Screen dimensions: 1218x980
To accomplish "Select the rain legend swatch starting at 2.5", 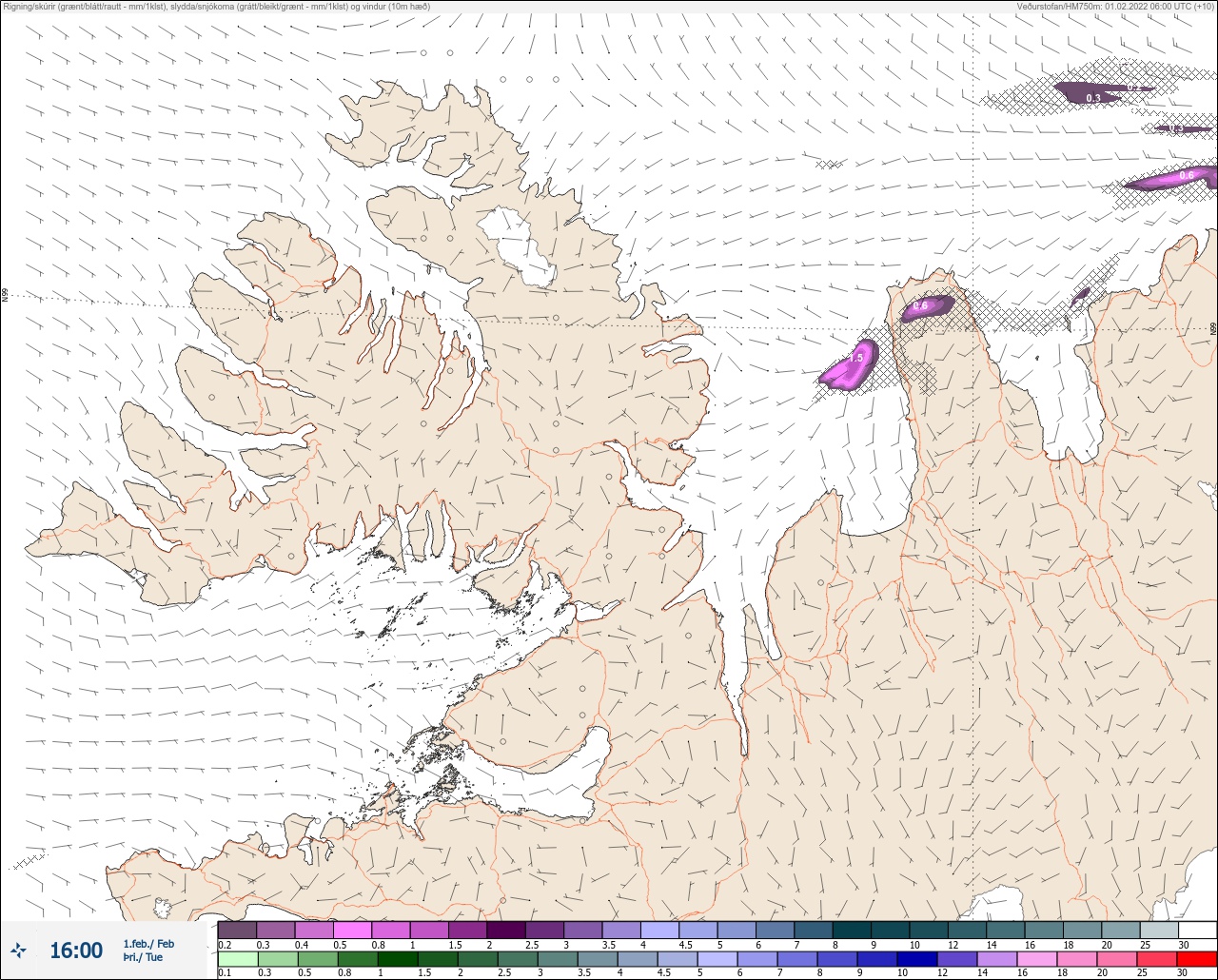I will click(x=517, y=959).
